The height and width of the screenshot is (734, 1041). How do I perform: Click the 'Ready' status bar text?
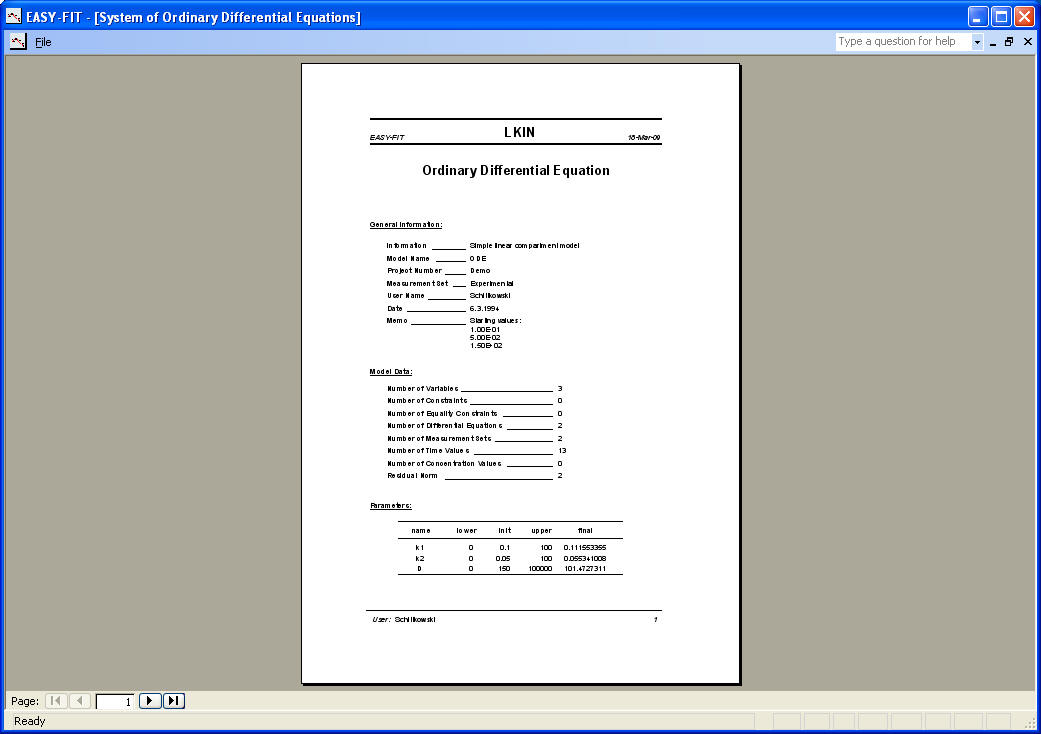click(x=30, y=721)
